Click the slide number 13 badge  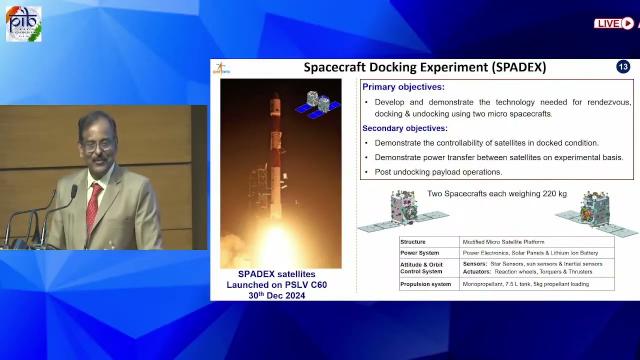(623, 67)
